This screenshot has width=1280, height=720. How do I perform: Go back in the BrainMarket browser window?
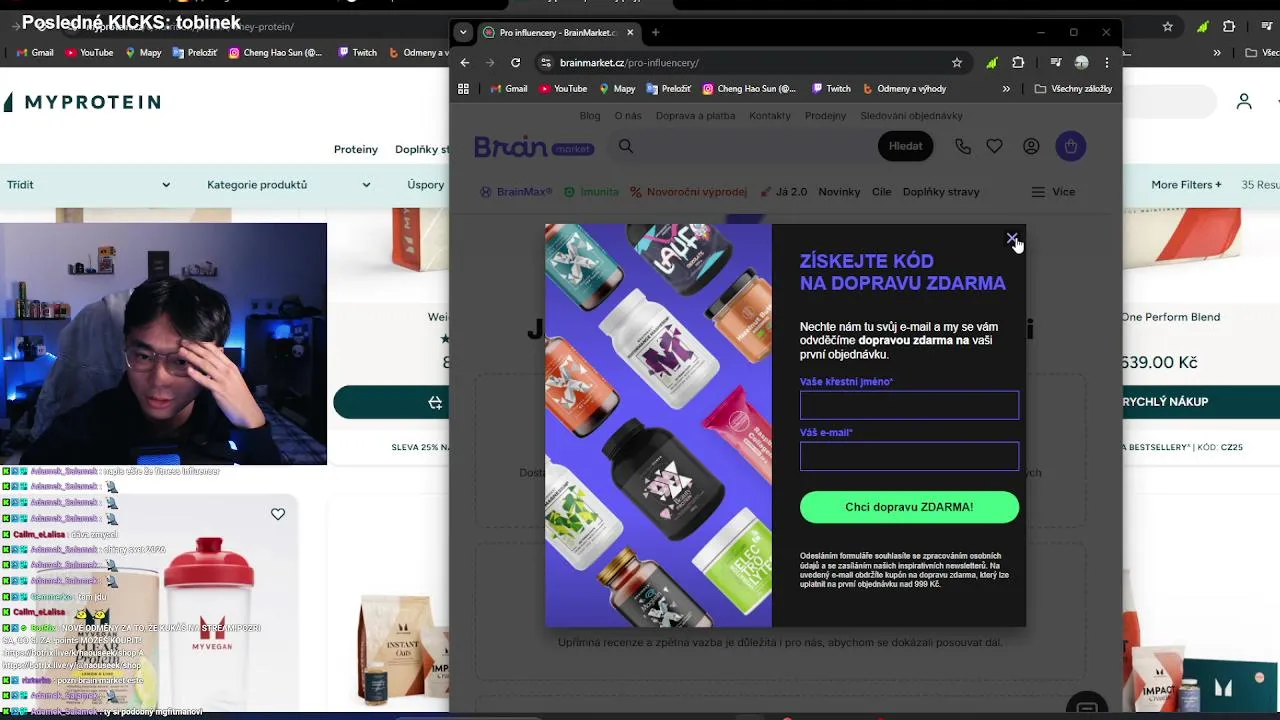pos(465,62)
